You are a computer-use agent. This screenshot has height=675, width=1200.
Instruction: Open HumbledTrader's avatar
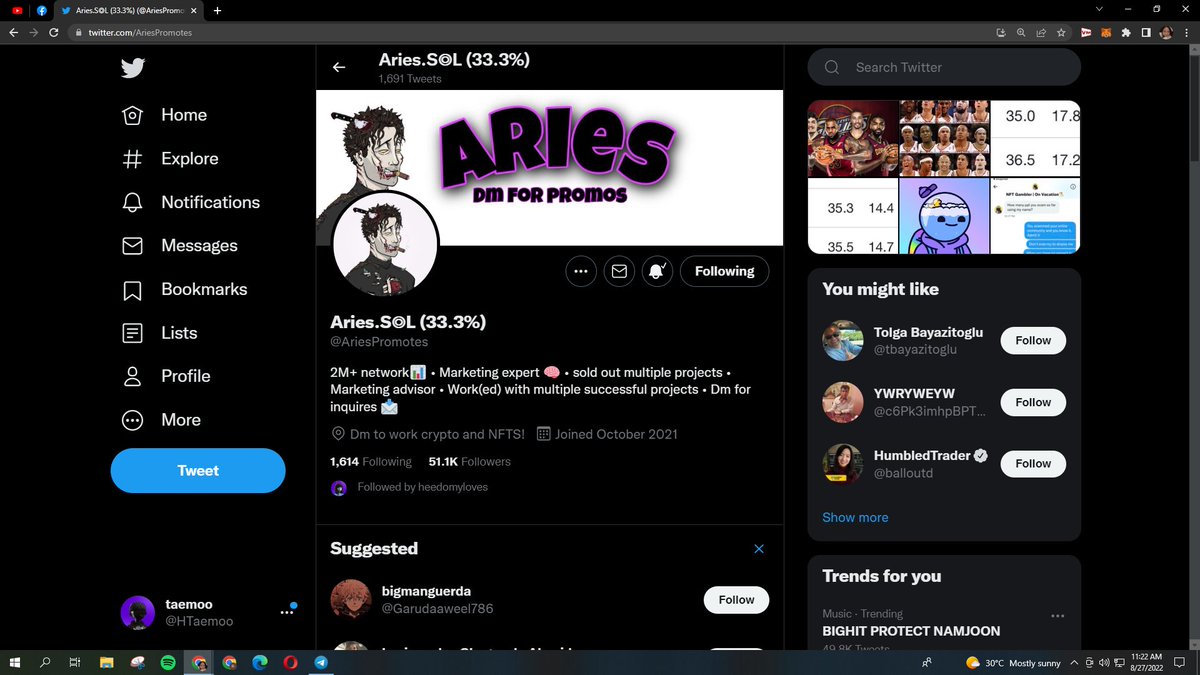[842, 463]
